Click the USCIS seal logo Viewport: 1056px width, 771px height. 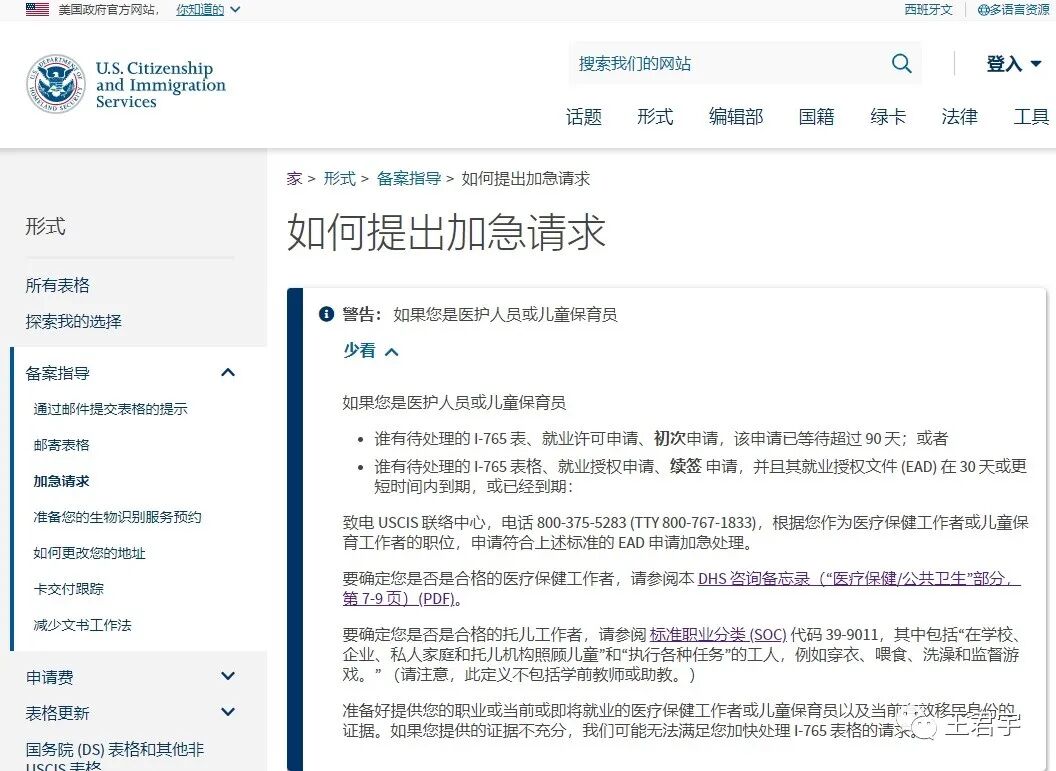pos(54,84)
